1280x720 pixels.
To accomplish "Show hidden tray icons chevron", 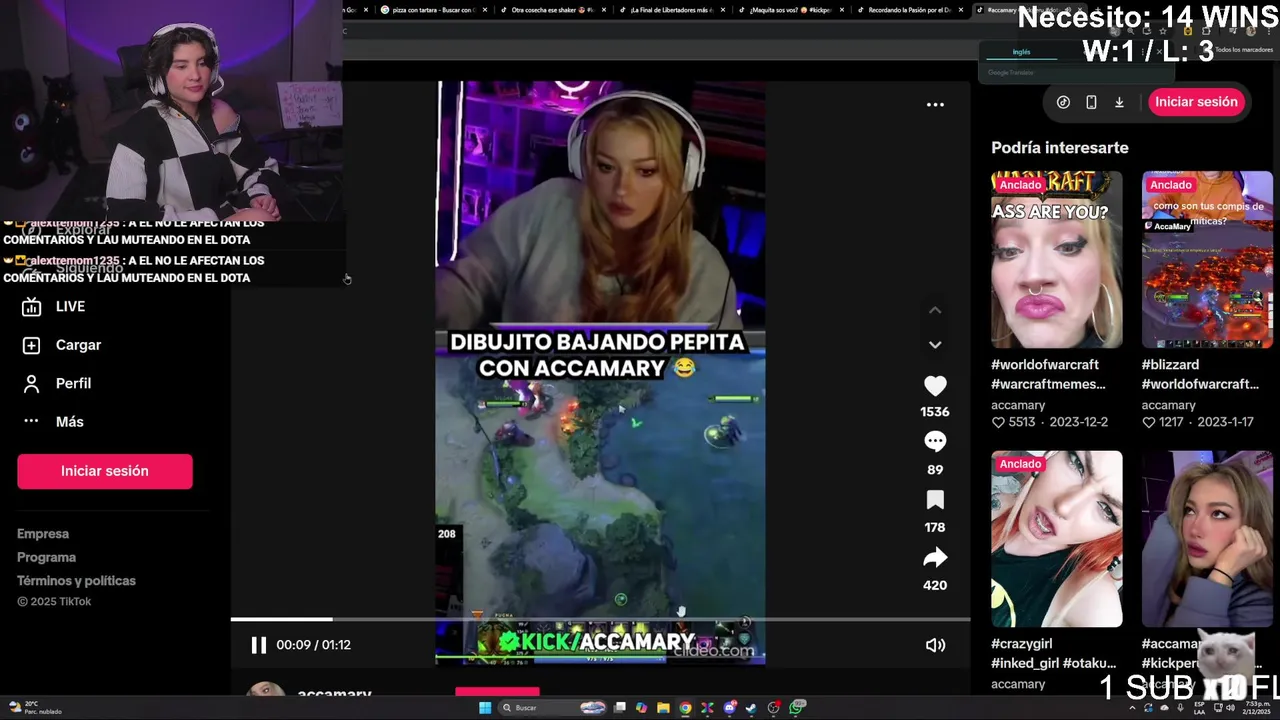I will point(1132,708).
